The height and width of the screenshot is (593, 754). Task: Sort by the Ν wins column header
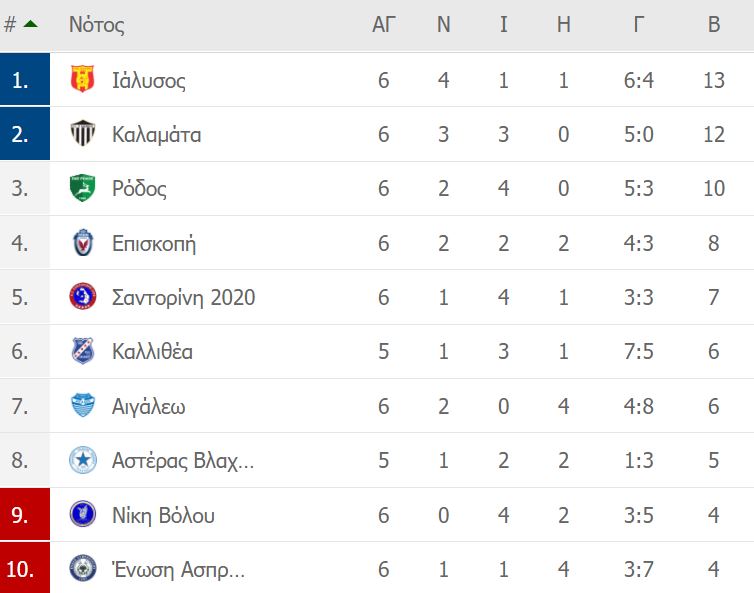tap(443, 24)
